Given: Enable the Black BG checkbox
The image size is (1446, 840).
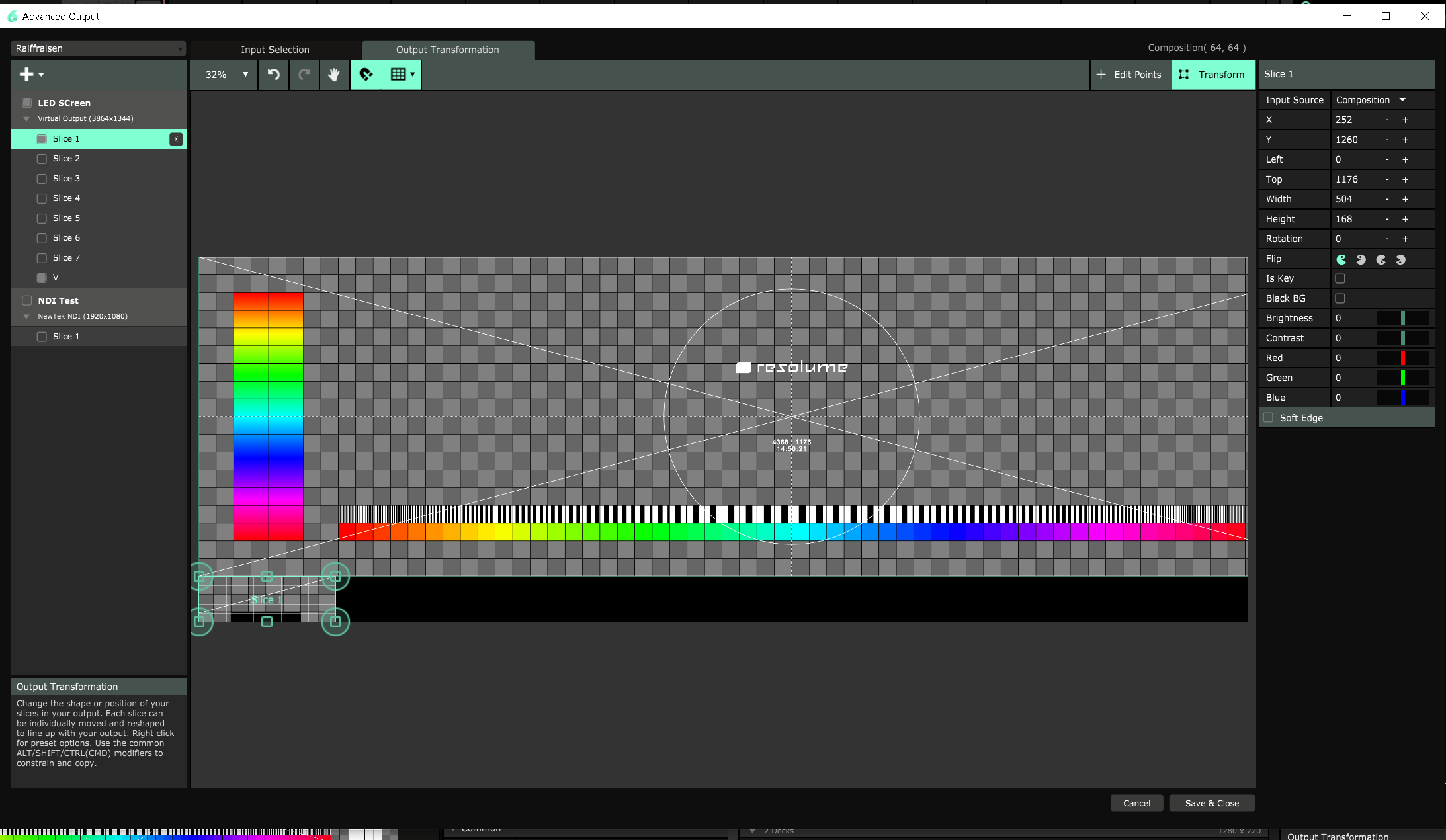Looking at the screenshot, I should 1340,298.
